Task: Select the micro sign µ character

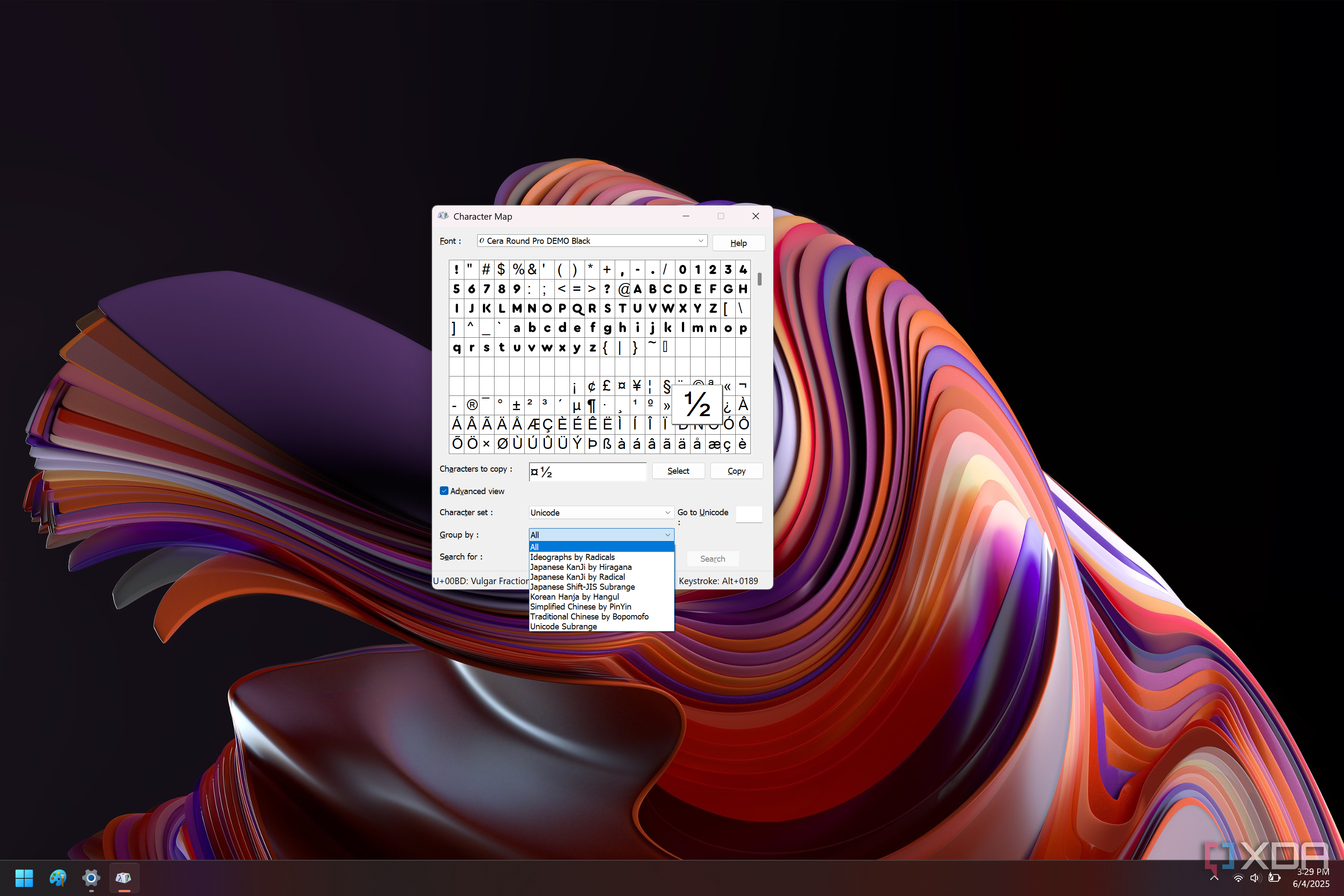Action: 576,405
